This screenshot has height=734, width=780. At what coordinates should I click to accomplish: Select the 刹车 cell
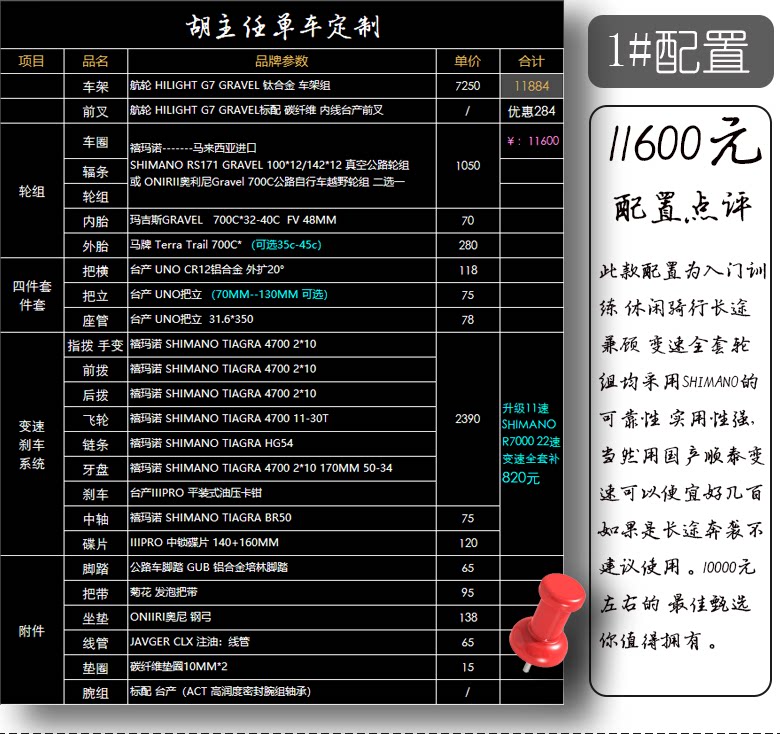96,494
